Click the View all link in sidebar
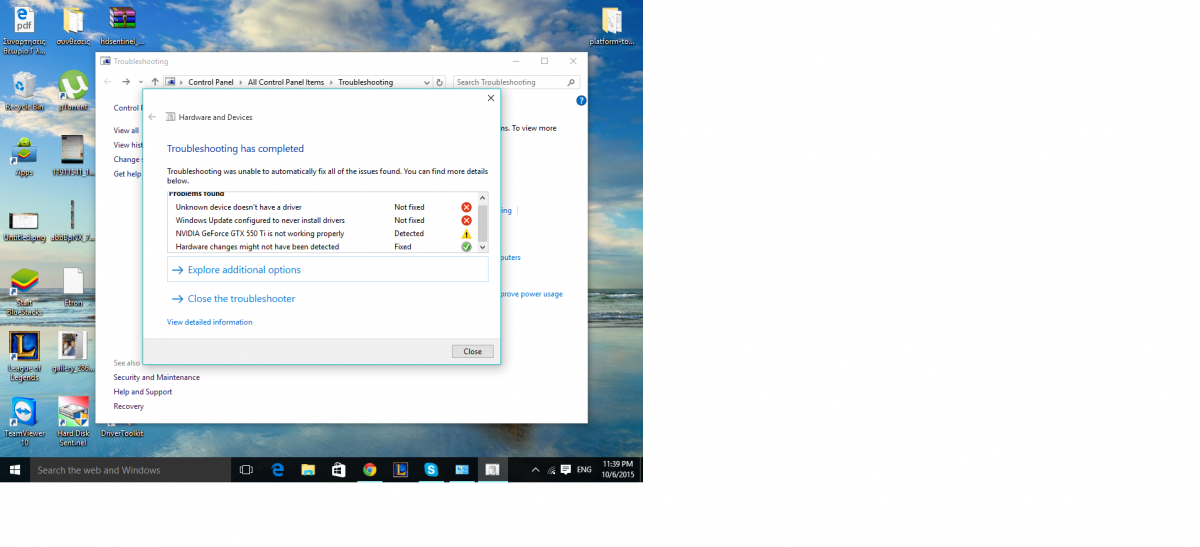 coord(127,130)
